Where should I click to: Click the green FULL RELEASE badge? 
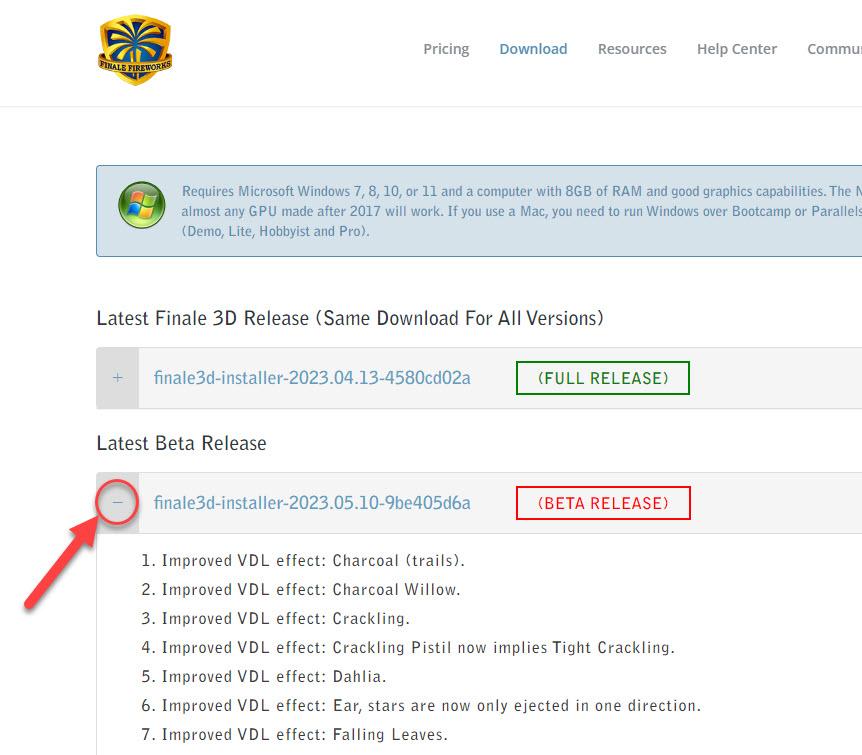pyautogui.click(x=603, y=378)
